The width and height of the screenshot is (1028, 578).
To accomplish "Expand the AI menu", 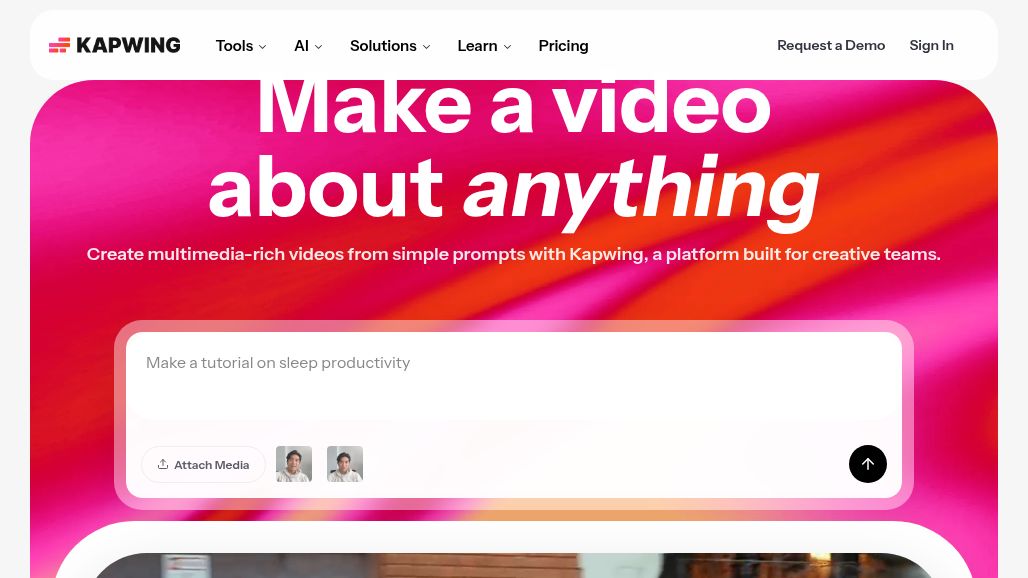I will tap(308, 46).
